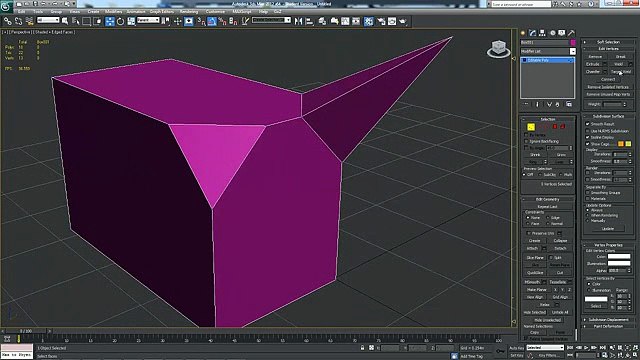640x360 pixels.
Task: Click the Render teapot icon
Action: pyautogui.click(x=403, y=21)
